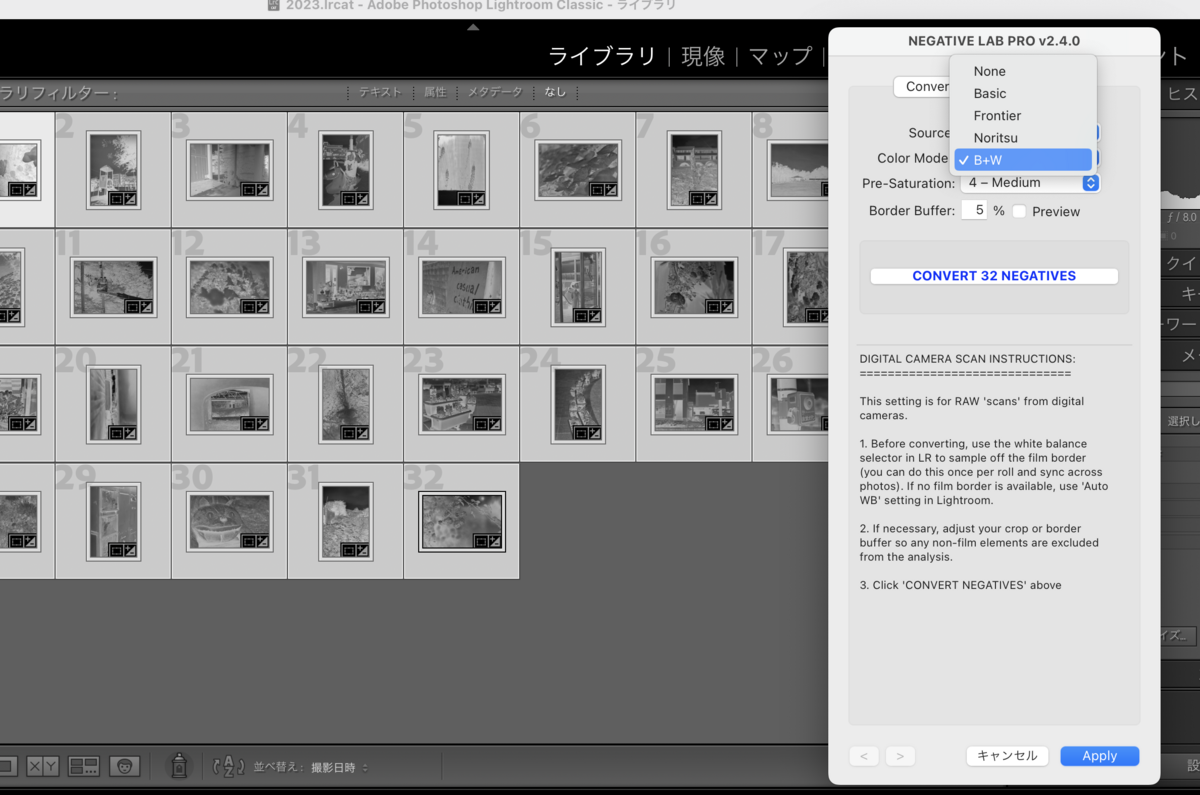The height and width of the screenshot is (795, 1200).
Task: Click develop adjustments badge on thumbnail 3
Action: 262,188
